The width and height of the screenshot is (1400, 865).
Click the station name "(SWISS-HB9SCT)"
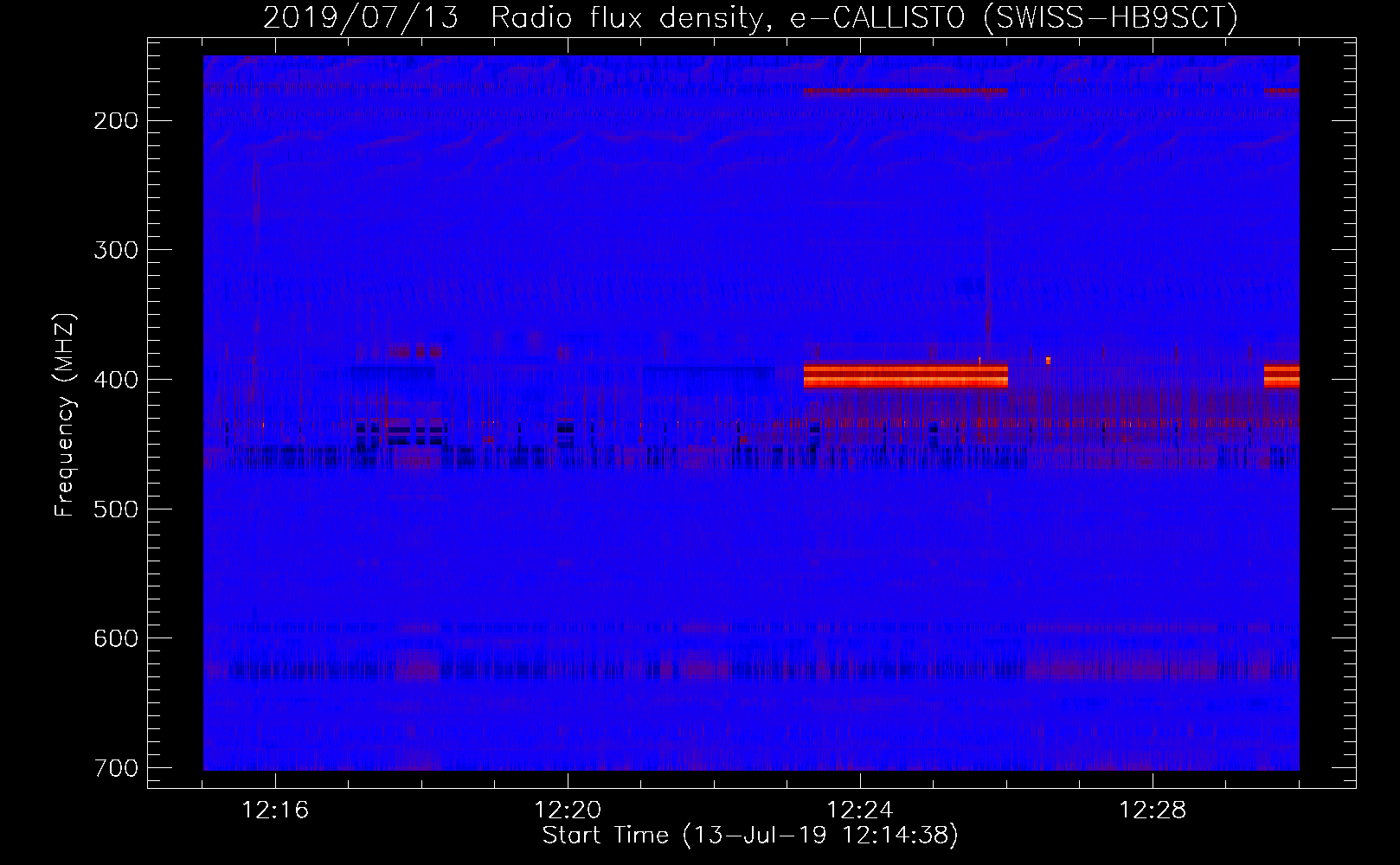point(1111,17)
